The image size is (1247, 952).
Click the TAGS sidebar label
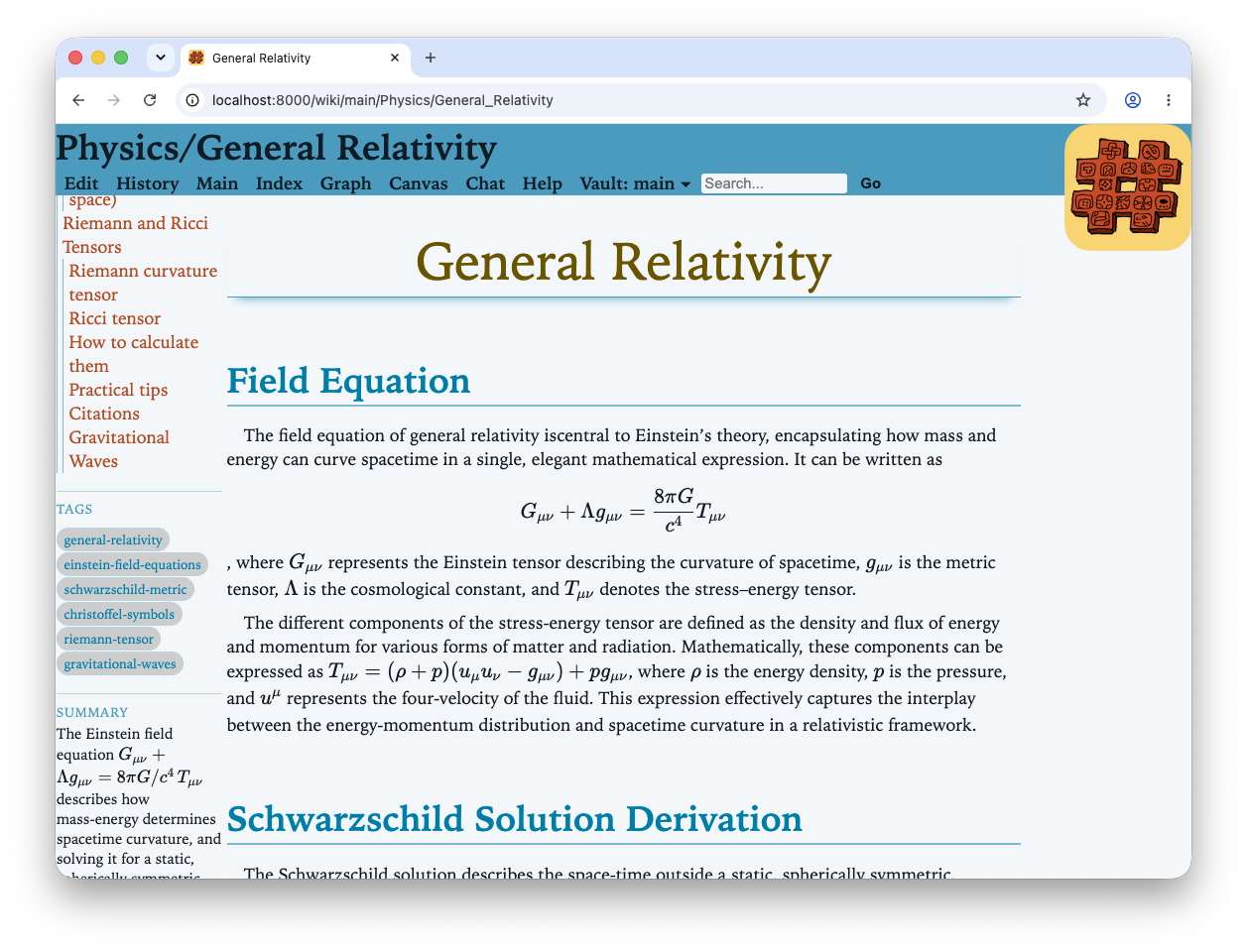pos(74,509)
